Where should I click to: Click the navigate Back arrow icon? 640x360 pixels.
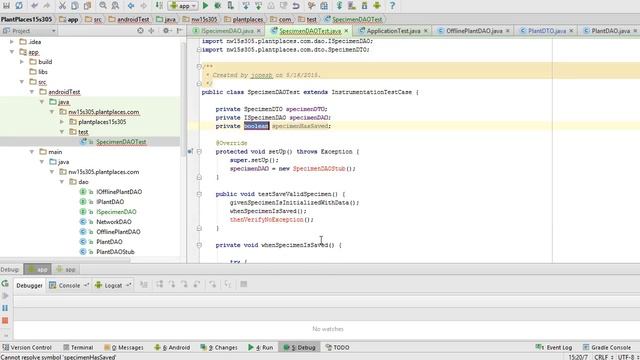click(x=131, y=5)
